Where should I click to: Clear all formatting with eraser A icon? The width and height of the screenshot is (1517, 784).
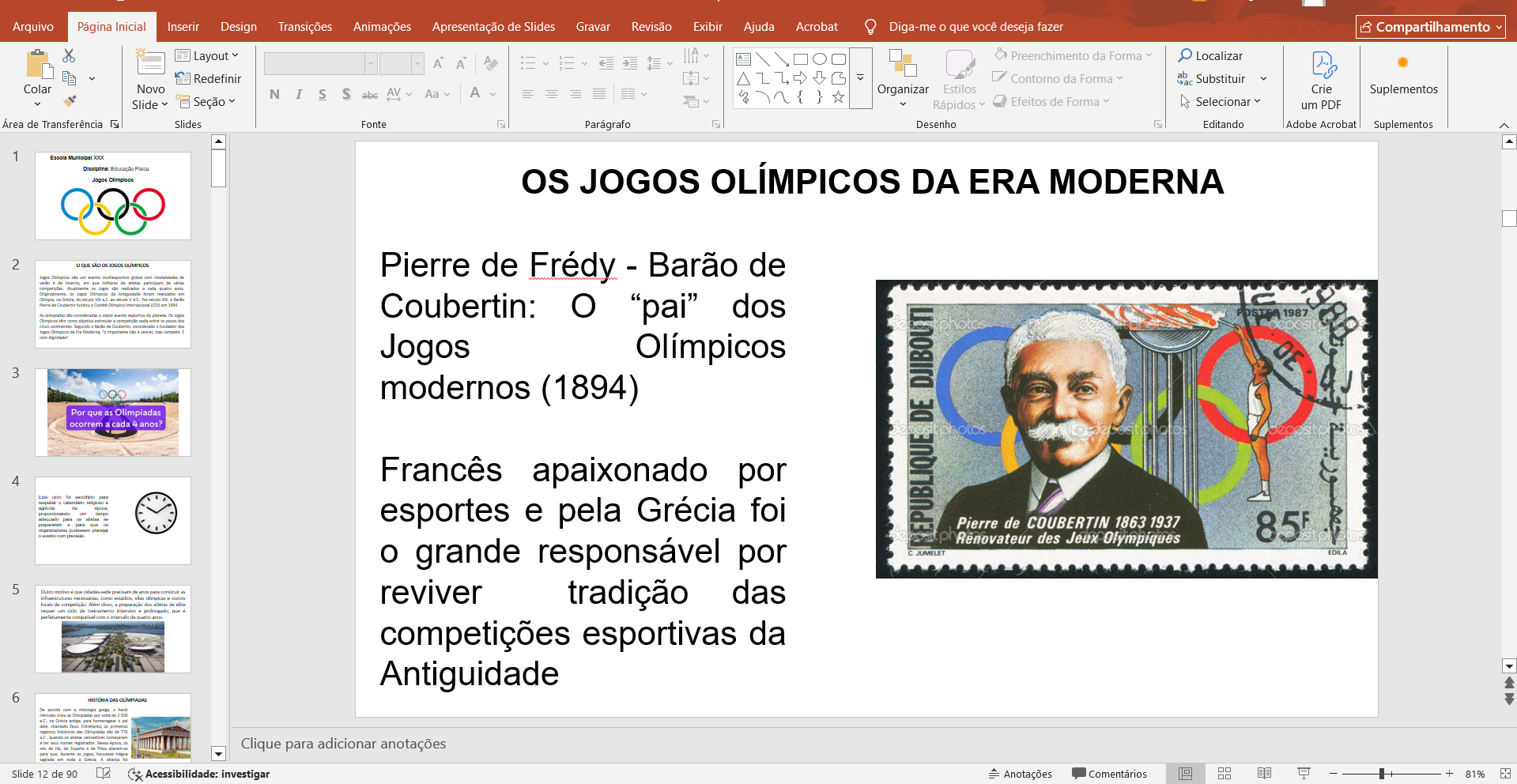pos(491,63)
